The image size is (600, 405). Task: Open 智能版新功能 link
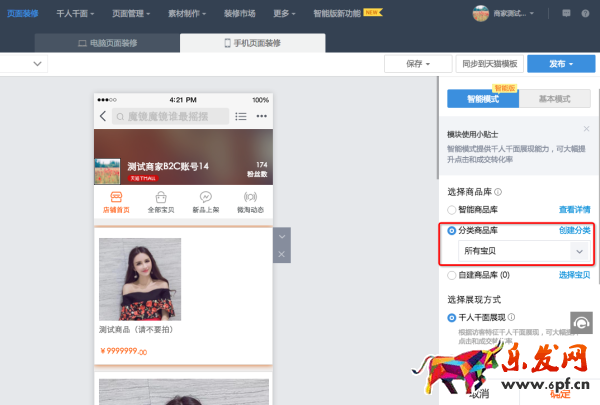[x=337, y=14]
